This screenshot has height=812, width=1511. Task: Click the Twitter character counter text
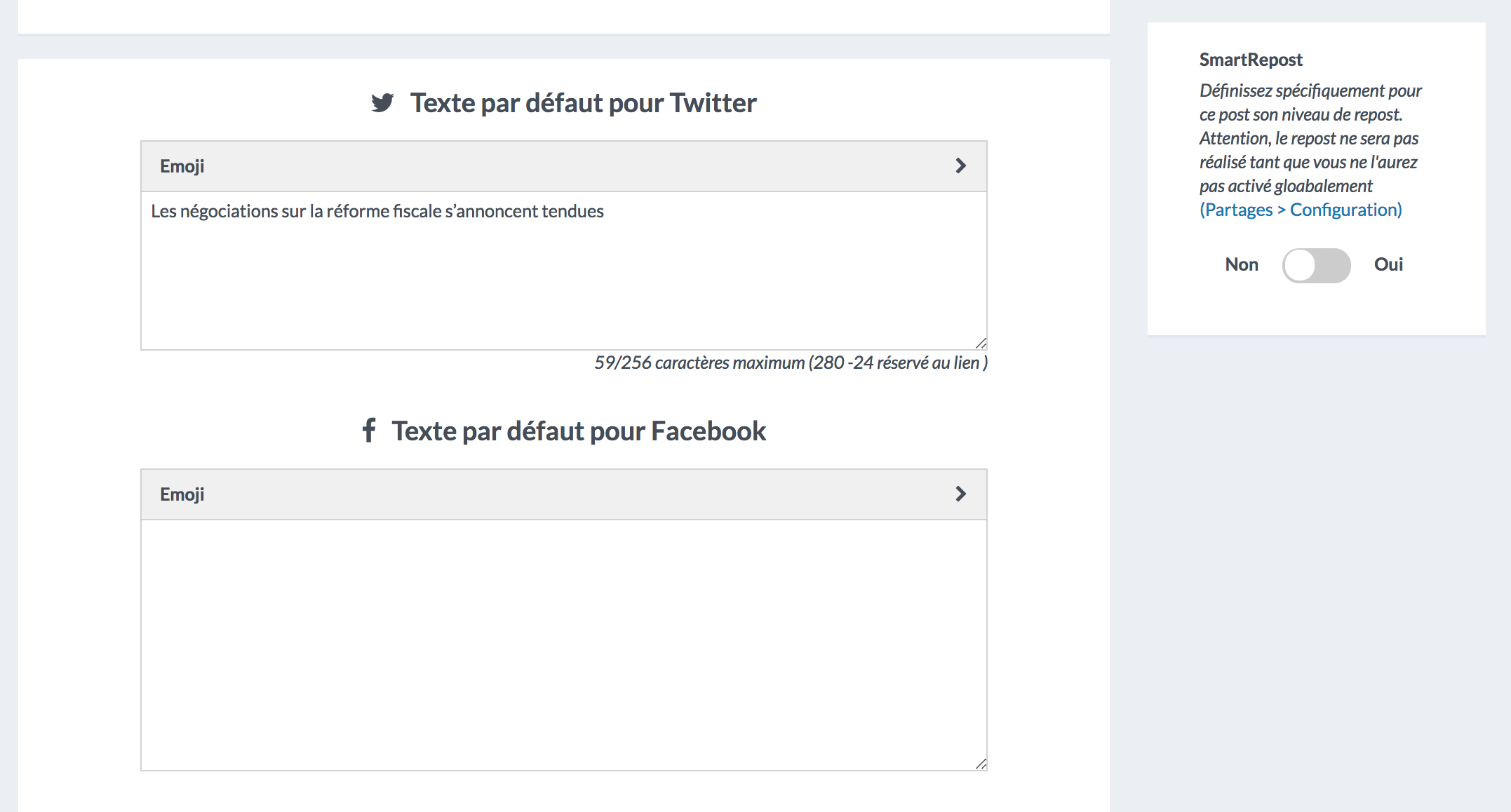791,363
